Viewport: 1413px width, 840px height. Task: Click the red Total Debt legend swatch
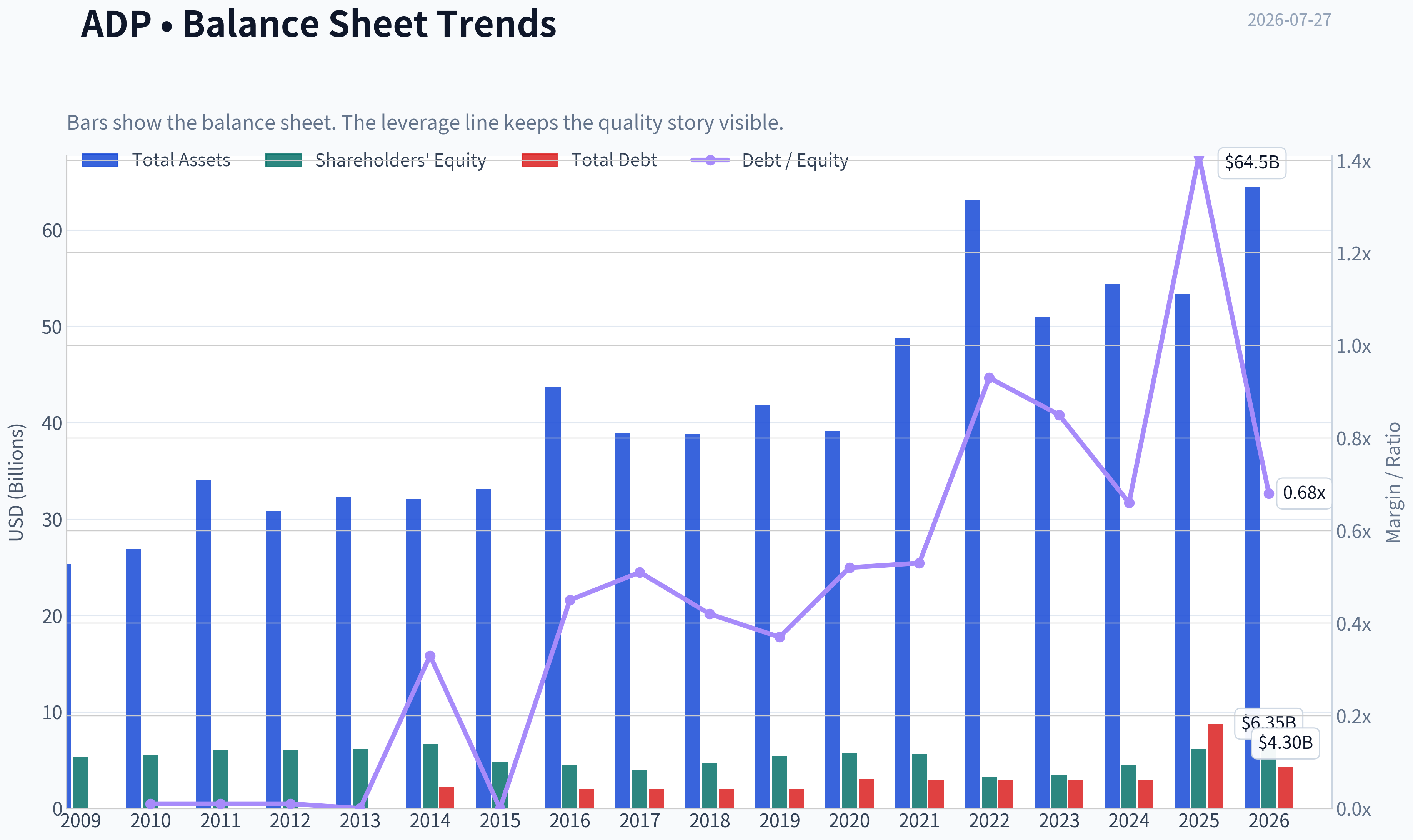(x=539, y=160)
